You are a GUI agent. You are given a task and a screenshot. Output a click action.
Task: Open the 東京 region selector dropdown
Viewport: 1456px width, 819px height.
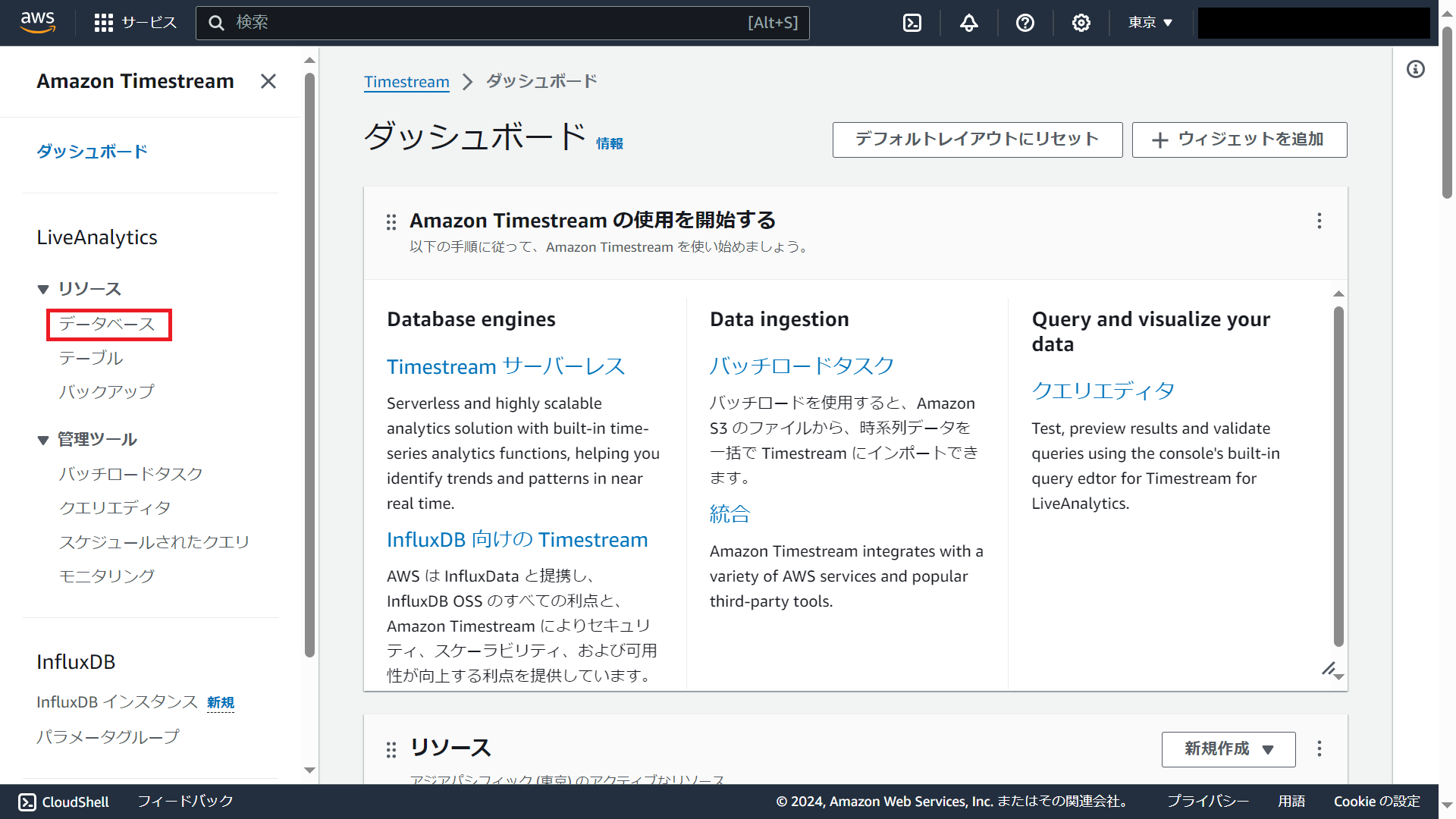1149,23
